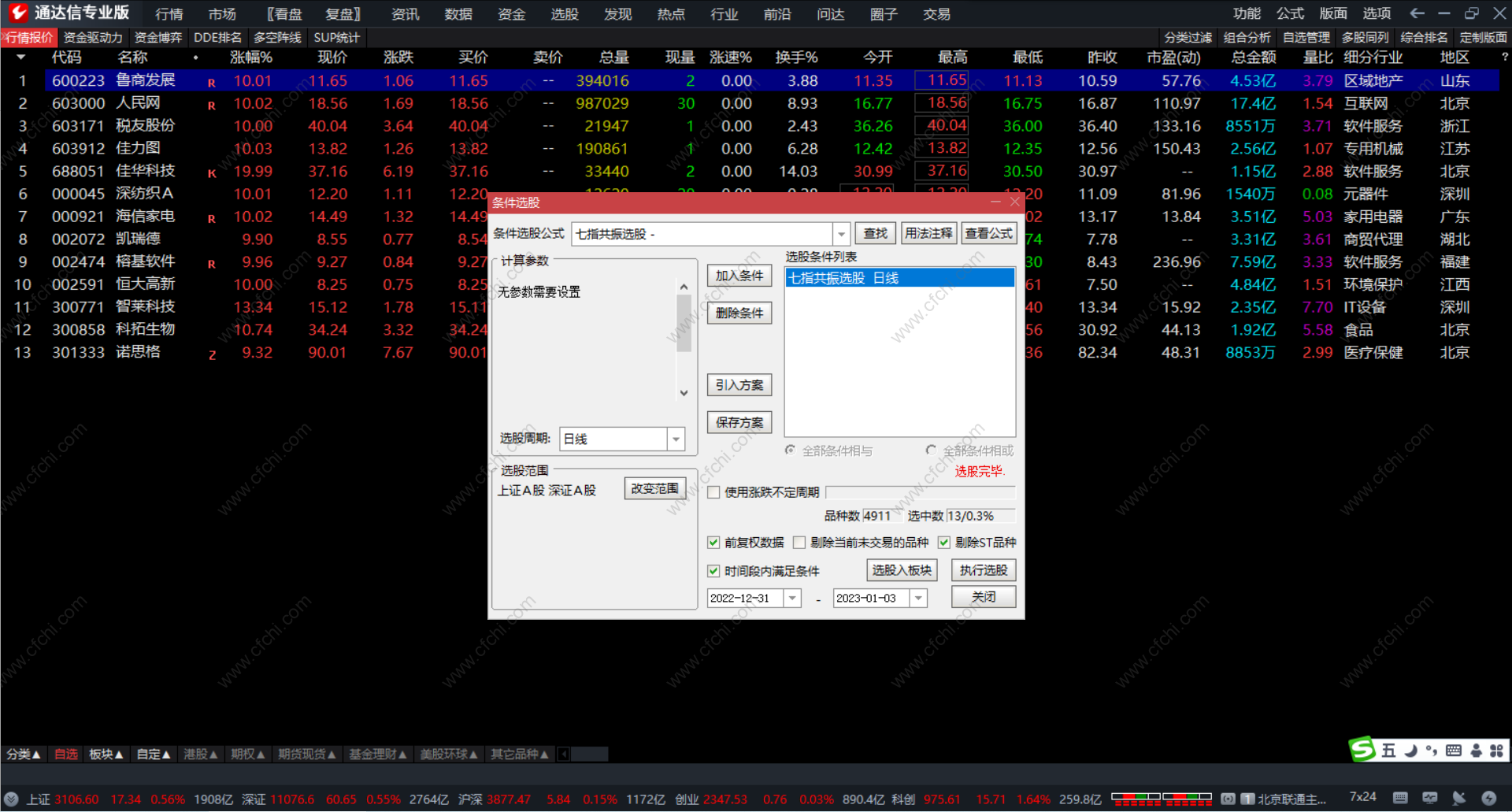This screenshot has height=812, width=1512.
Task: Click the left scroll arrow after 其它品种
Action: click(x=564, y=755)
